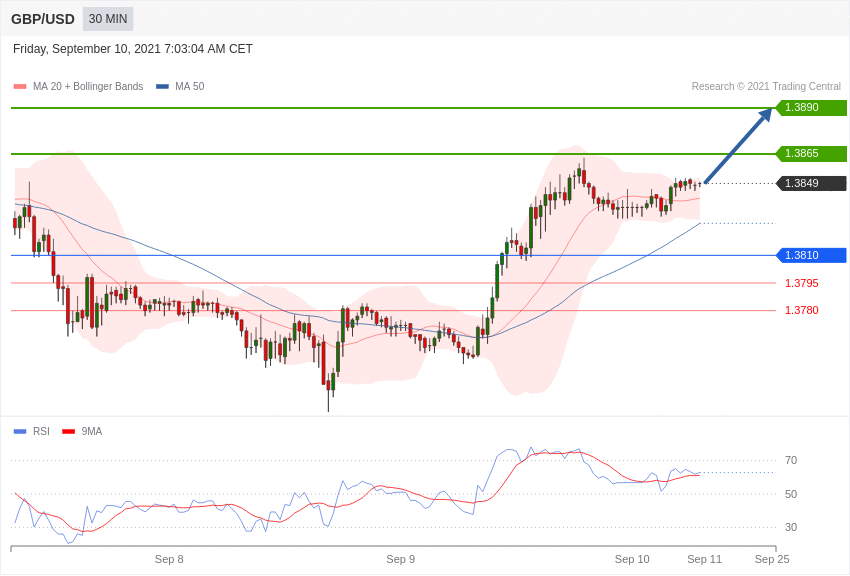Click the 9MA legend label

92,432
